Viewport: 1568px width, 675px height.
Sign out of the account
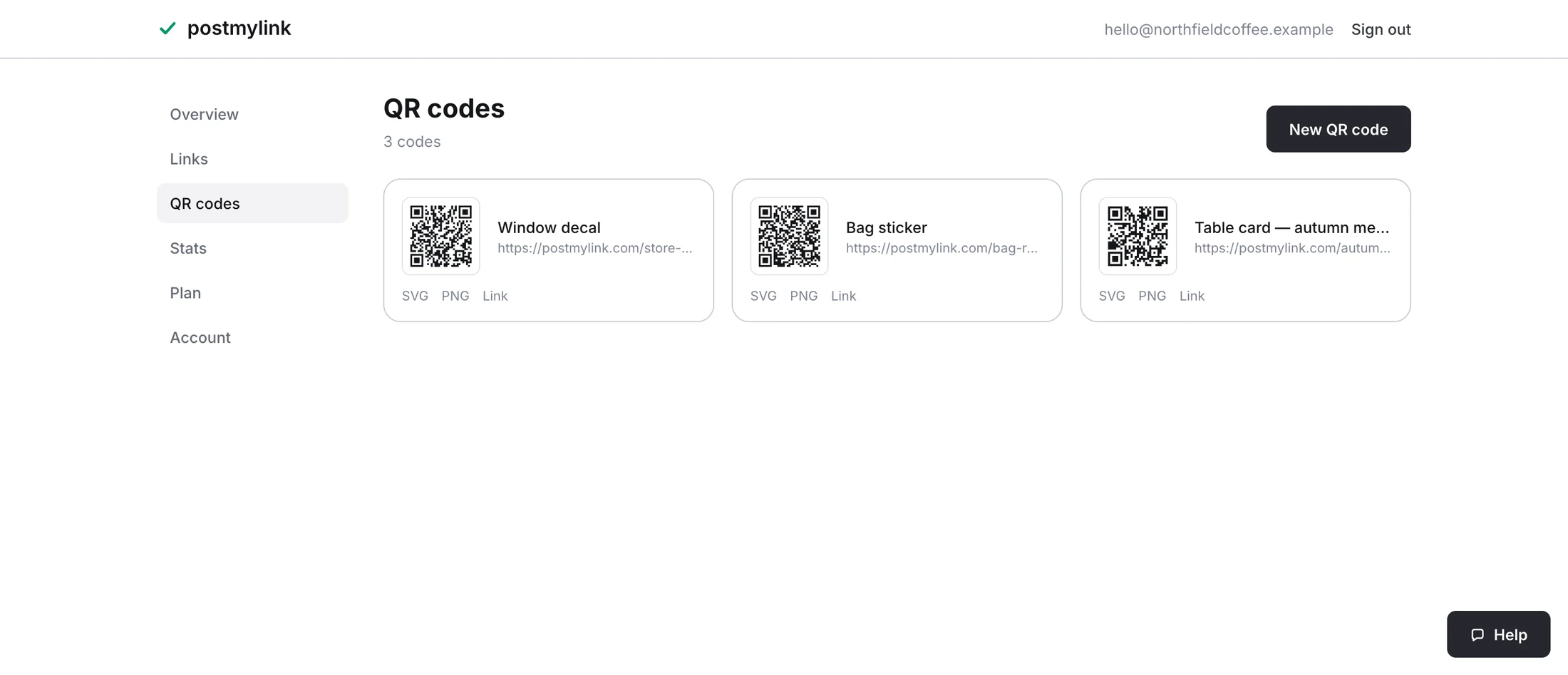click(1381, 29)
